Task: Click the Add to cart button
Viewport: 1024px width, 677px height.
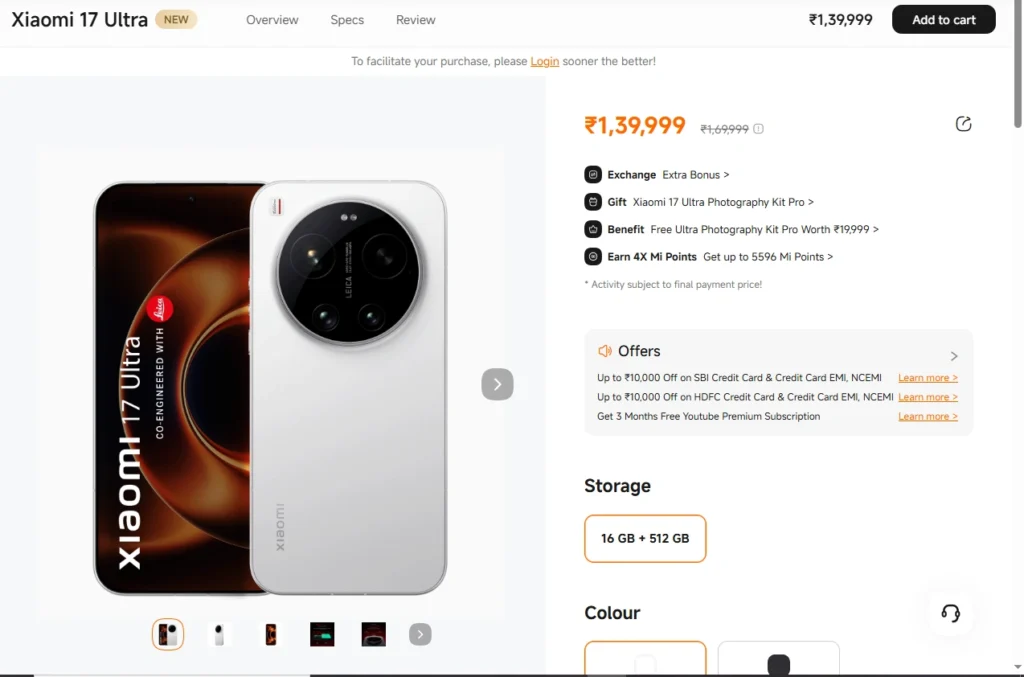Action: tap(943, 18)
